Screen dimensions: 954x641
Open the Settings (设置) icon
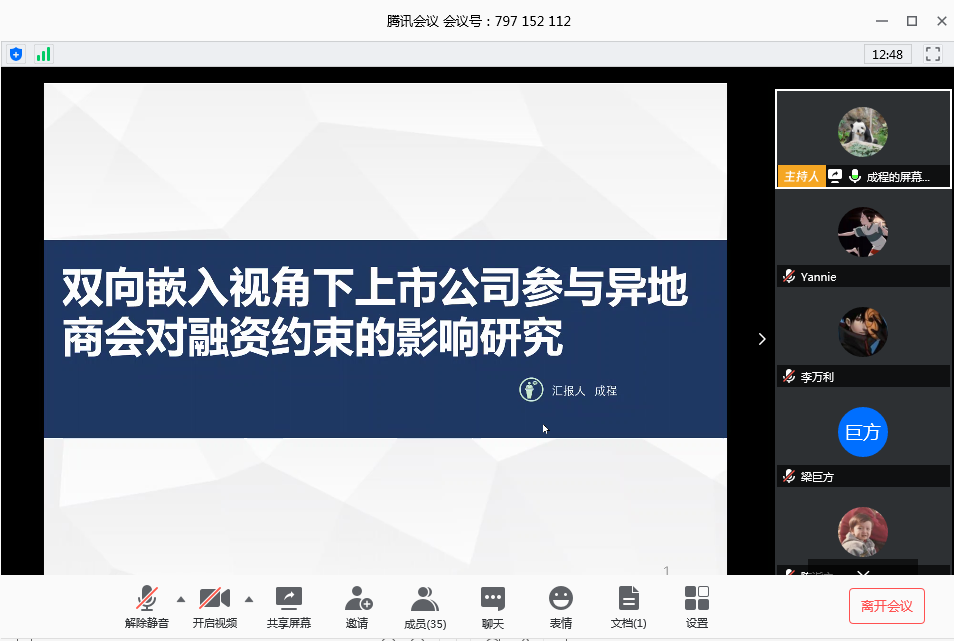[697, 600]
